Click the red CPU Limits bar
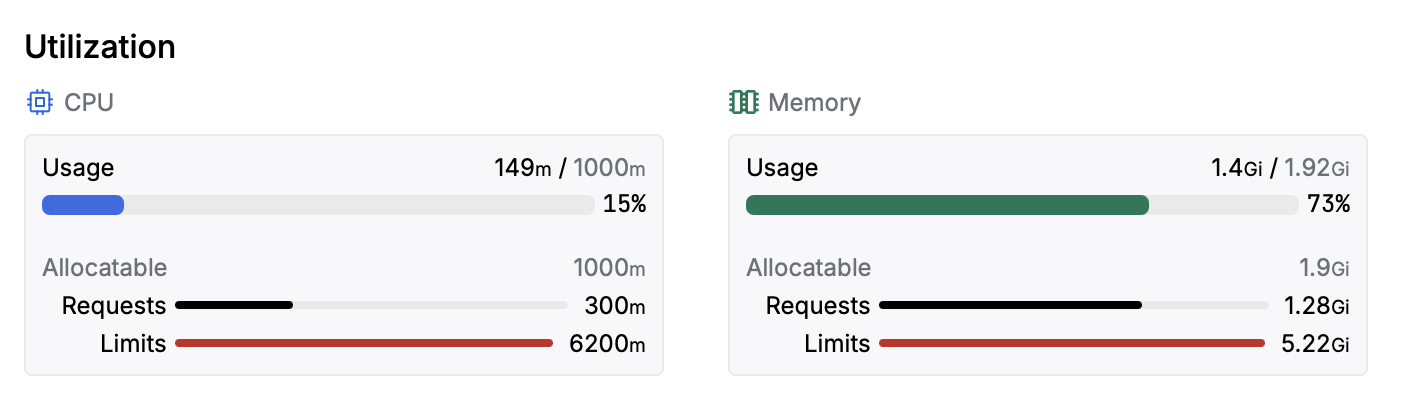 pyautogui.click(x=364, y=343)
